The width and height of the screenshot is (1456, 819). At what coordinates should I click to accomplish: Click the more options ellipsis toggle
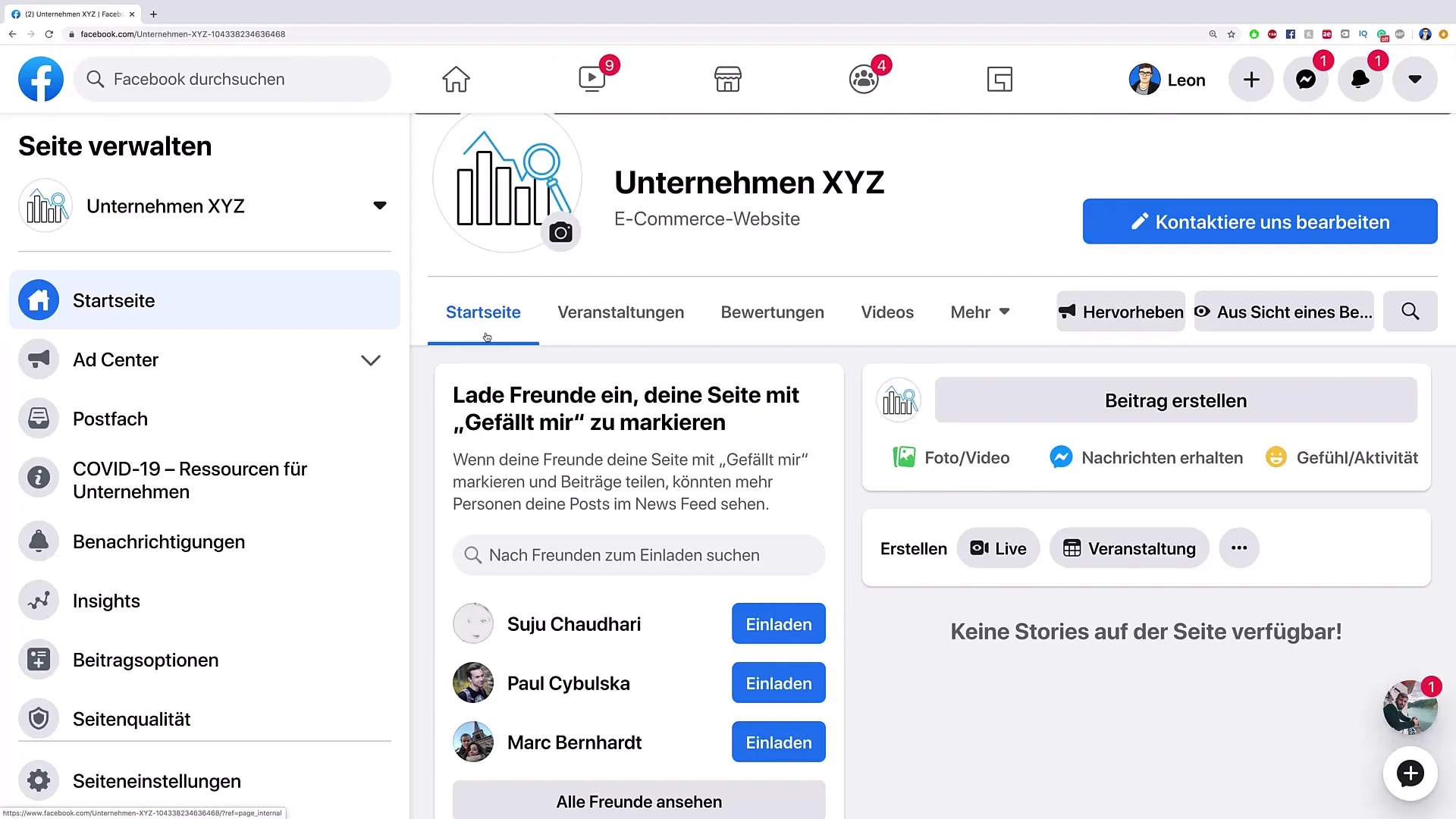coord(1238,548)
